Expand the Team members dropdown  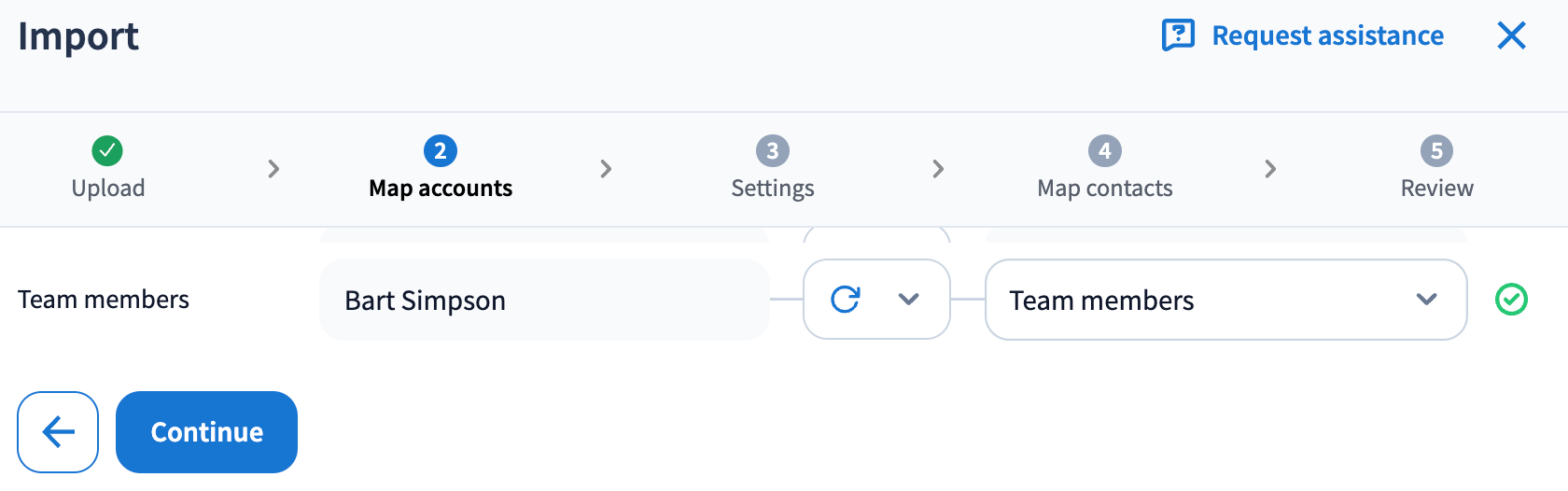tap(1225, 300)
